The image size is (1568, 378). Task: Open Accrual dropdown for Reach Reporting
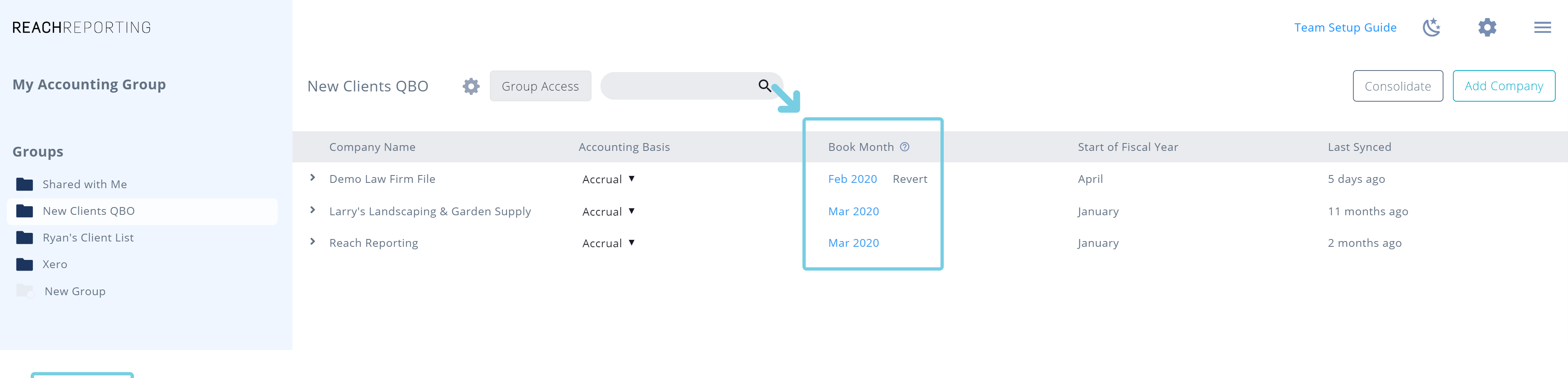coord(608,243)
